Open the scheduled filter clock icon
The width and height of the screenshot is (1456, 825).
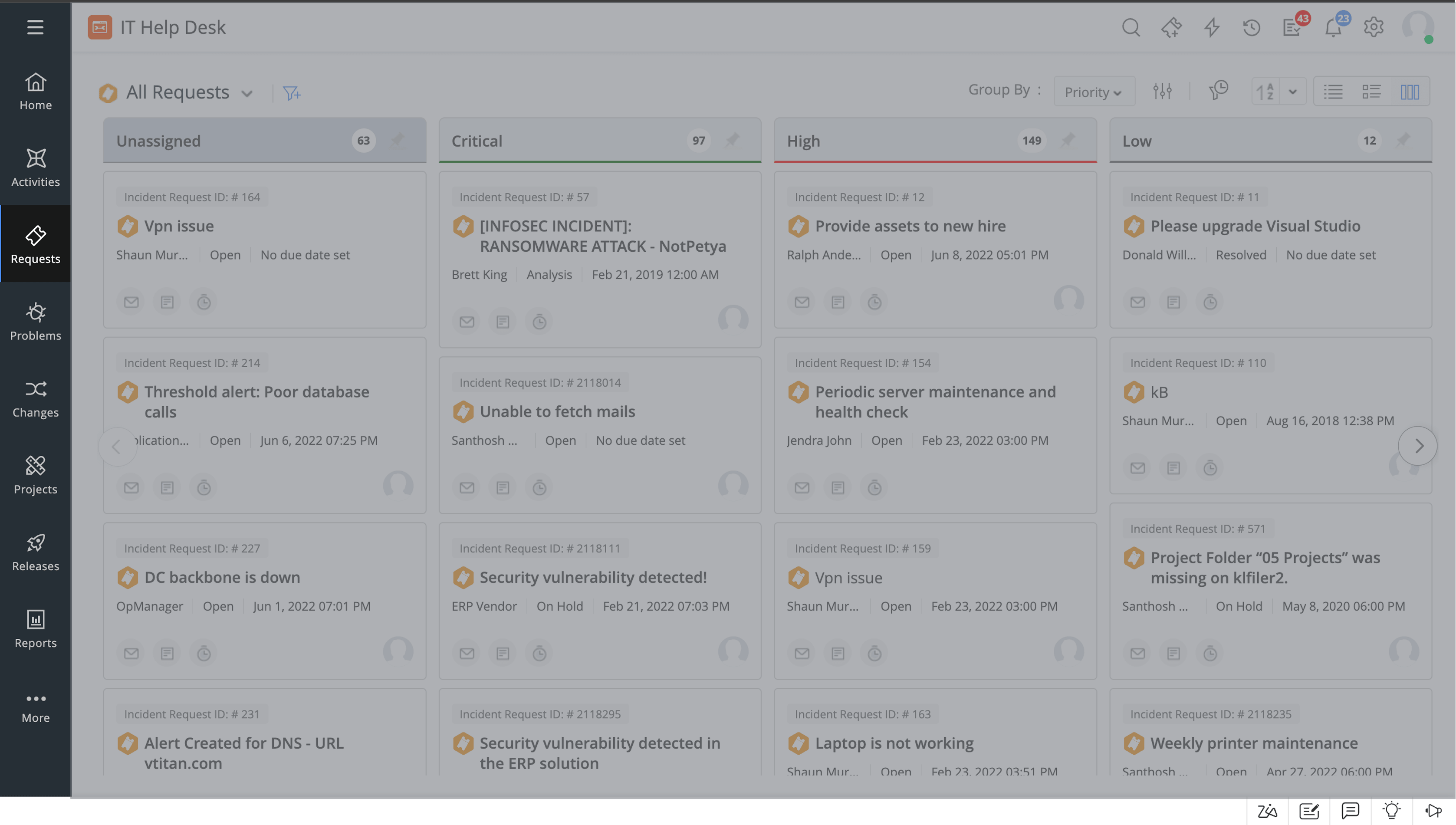click(1219, 90)
